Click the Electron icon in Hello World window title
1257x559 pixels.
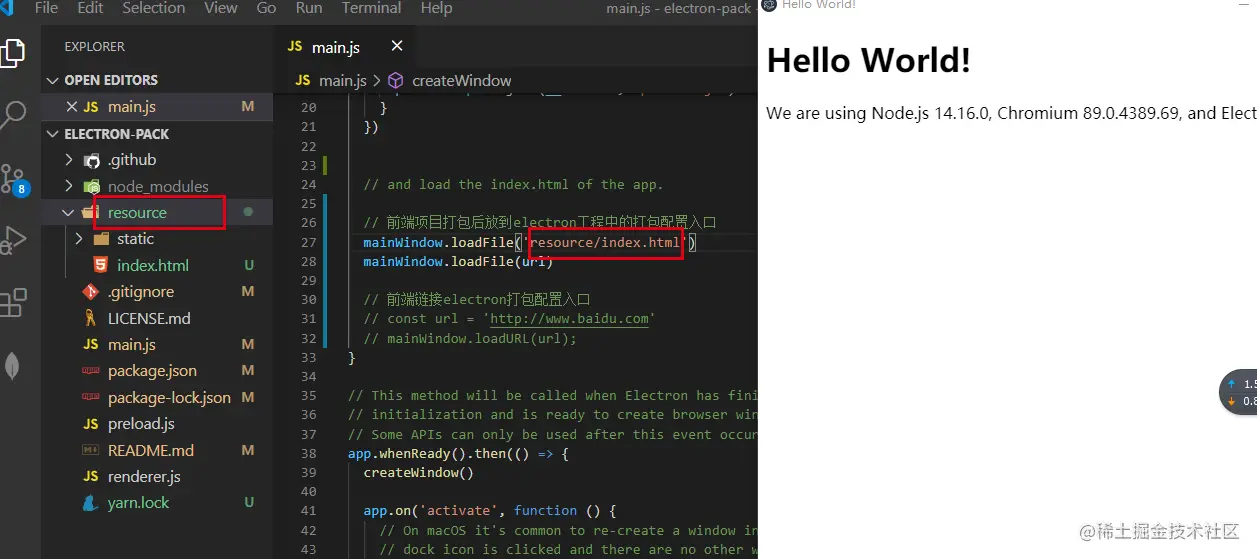point(770,5)
